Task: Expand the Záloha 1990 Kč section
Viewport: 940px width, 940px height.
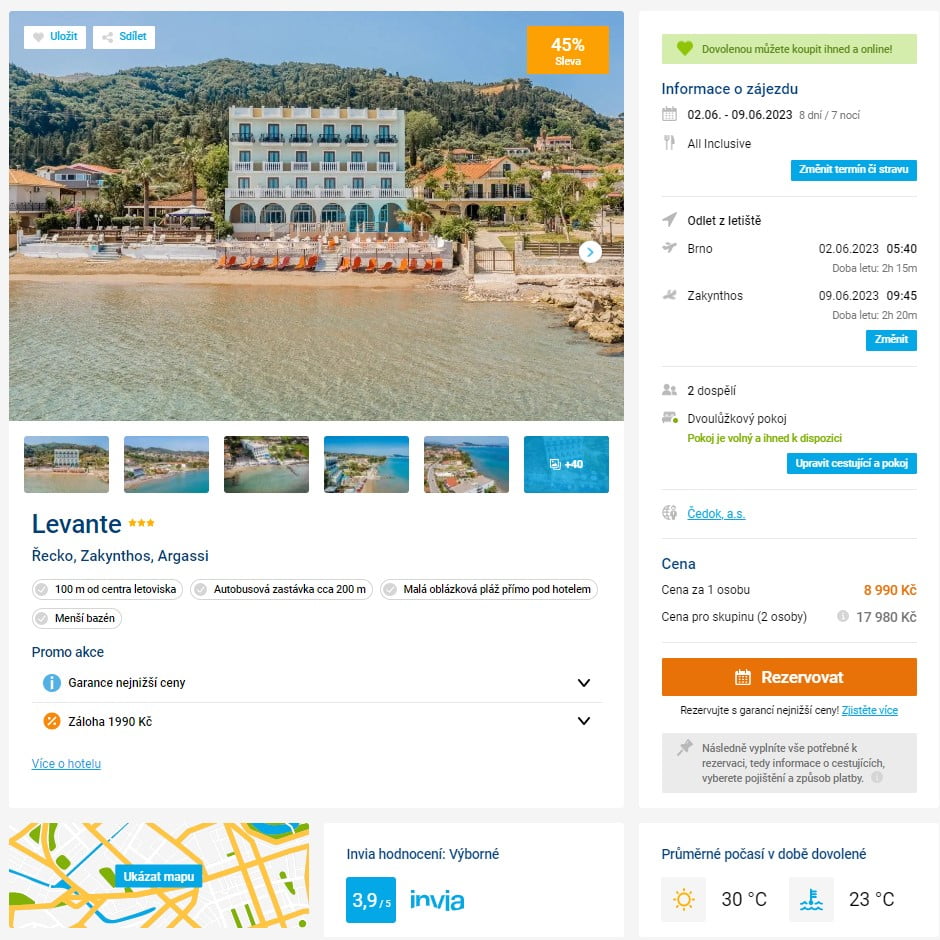Action: coord(584,721)
